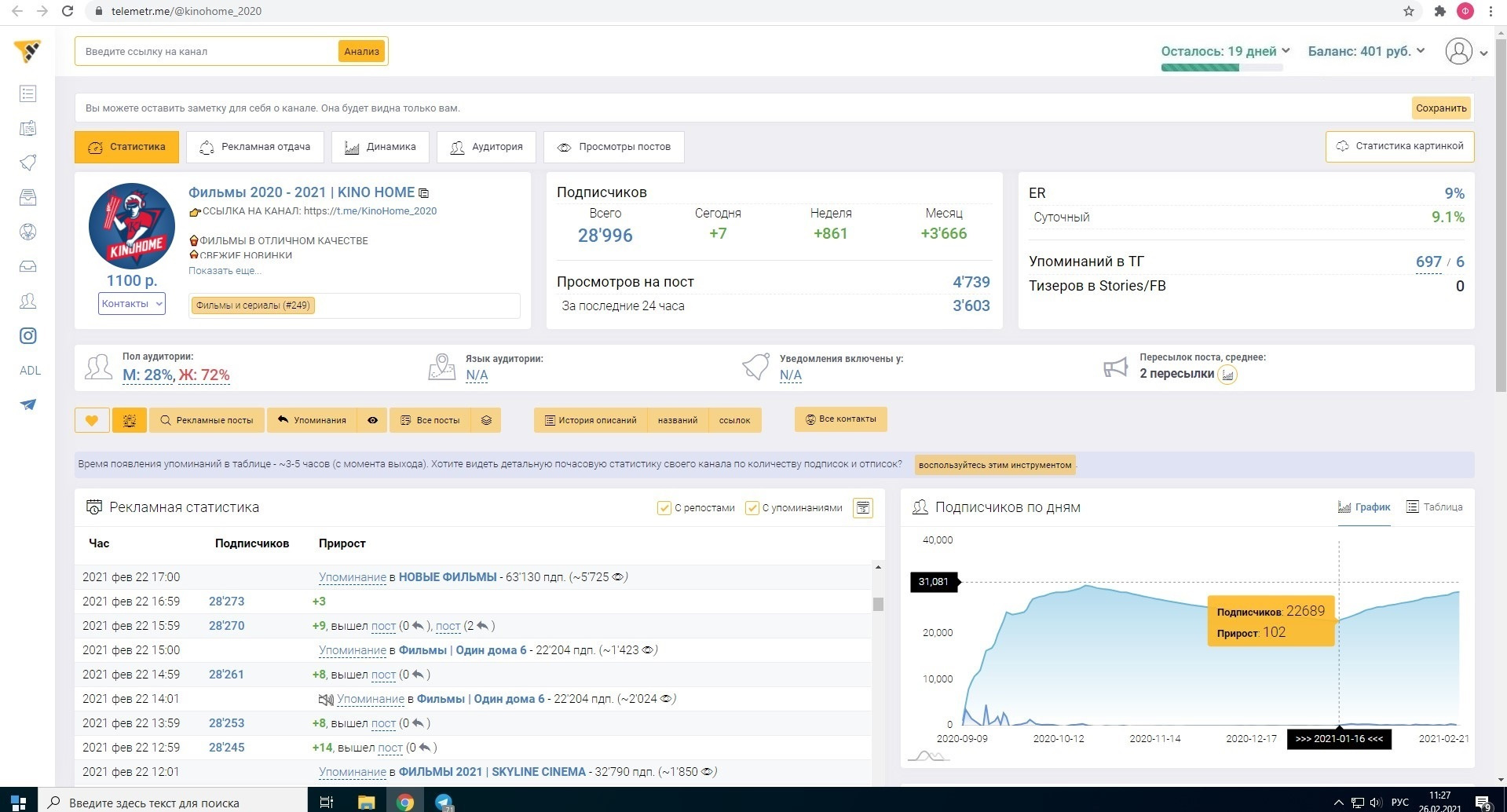Expand the Баланс: 401 руб. dropdown
This screenshot has height=812, width=1507.
tap(1366, 51)
